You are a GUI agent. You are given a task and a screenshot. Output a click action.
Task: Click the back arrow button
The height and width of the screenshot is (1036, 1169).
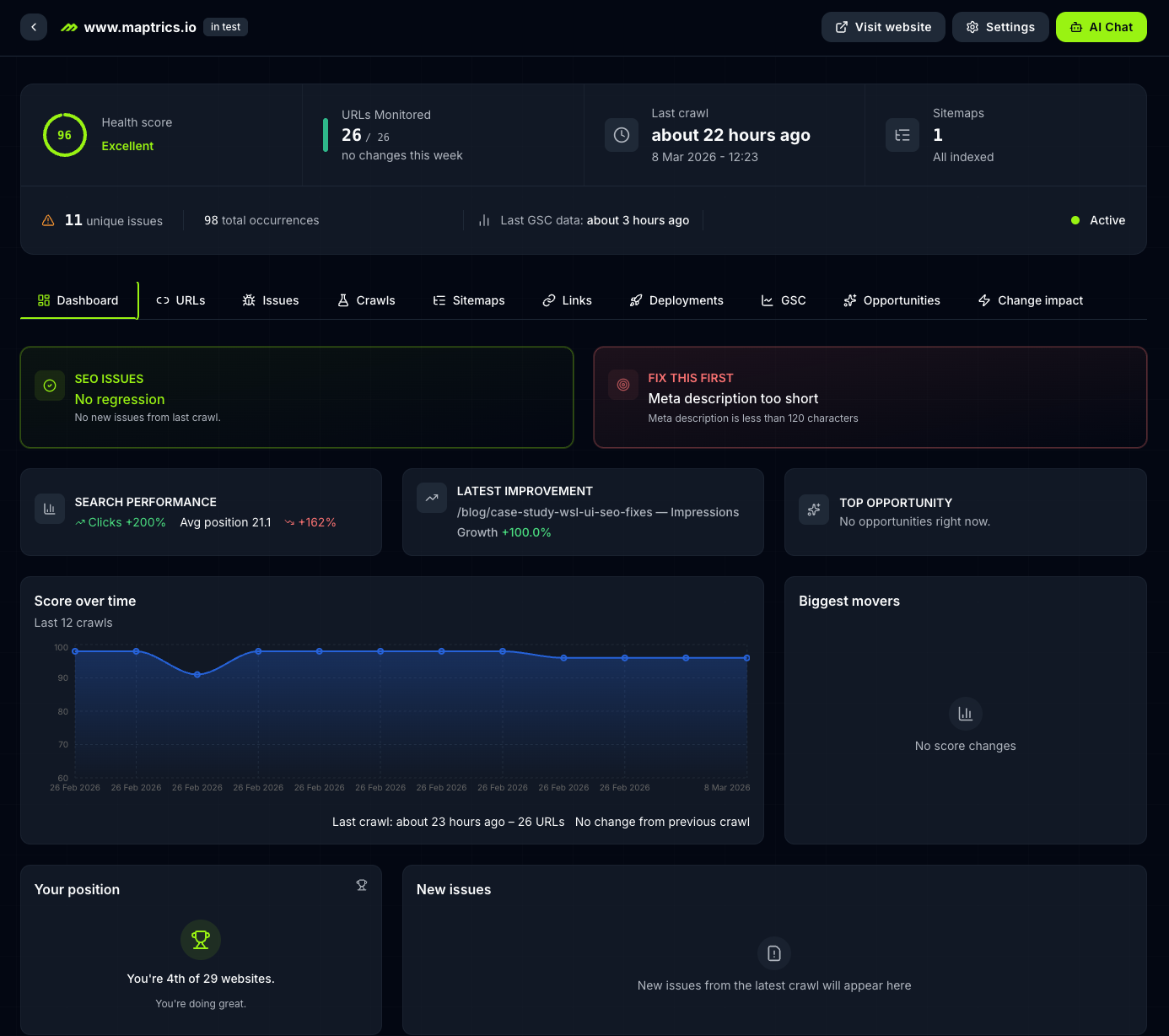34,27
